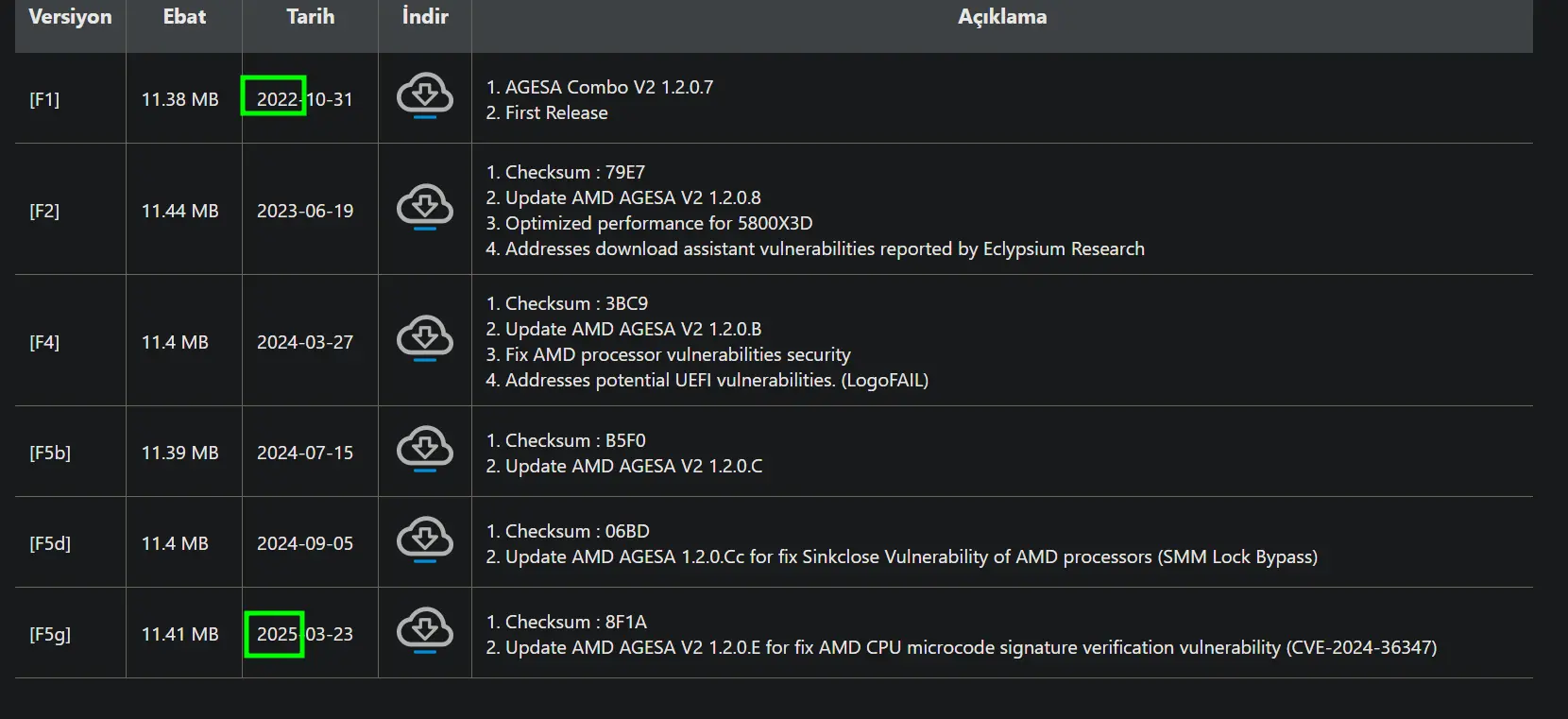Click Optimized performance for 5800X3D line
Image resolution: width=1568 pixels, height=719 pixels.
tap(649, 223)
